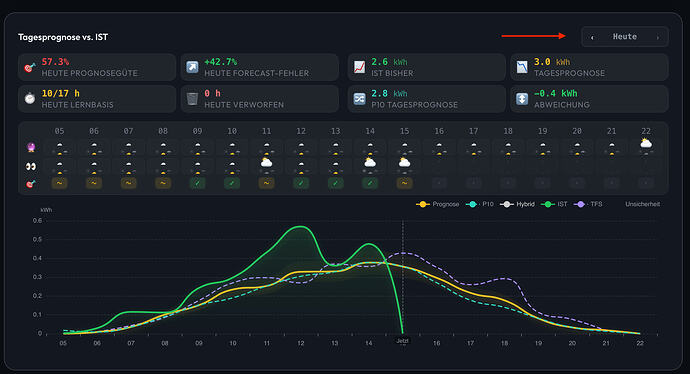690x374 pixels.
Task: Click the downward chart icon of Tagesprognose
Action: click(x=522, y=67)
